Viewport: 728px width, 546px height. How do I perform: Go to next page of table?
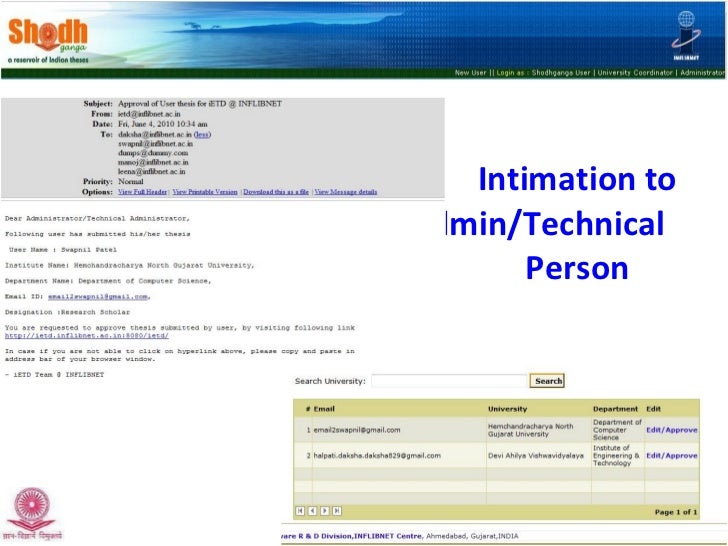[325, 511]
